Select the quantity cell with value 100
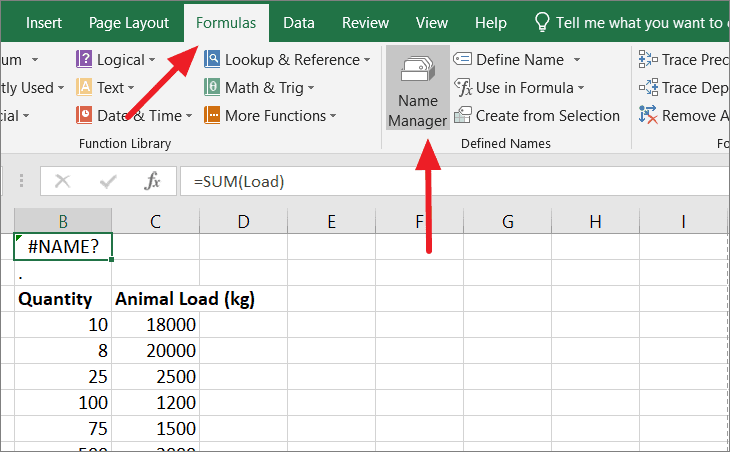This screenshot has height=452, width=730. click(63, 403)
